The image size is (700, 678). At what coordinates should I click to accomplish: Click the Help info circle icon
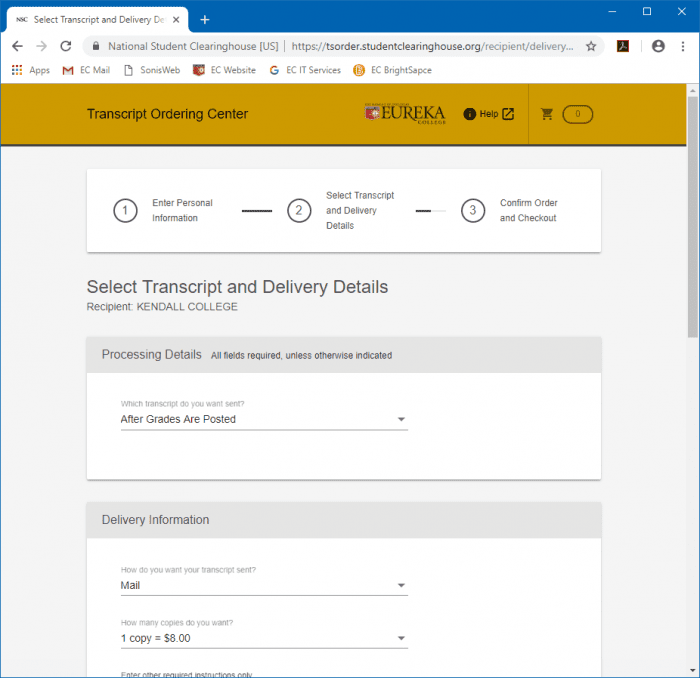[469, 114]
